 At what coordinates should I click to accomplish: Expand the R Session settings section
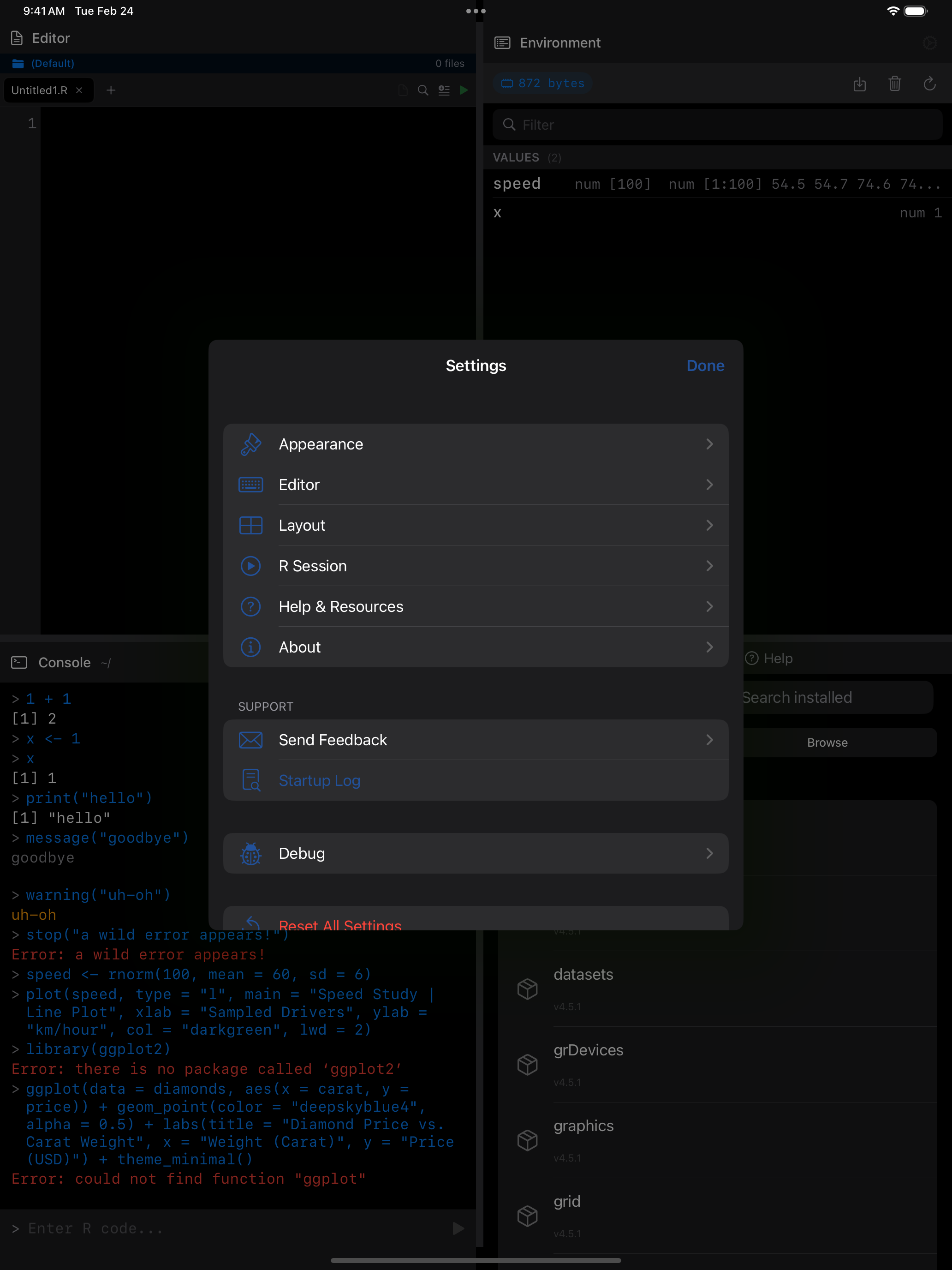pos(476,565)
